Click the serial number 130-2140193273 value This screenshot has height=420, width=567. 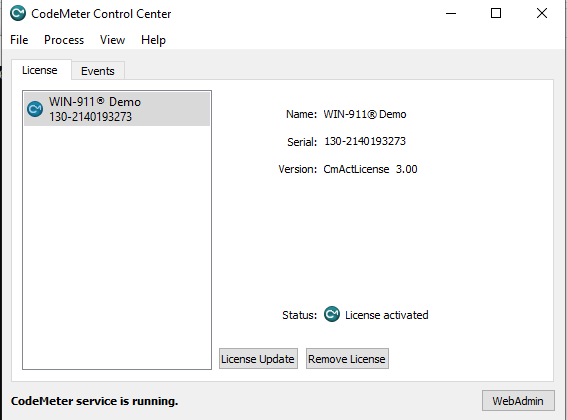(365, 141)
